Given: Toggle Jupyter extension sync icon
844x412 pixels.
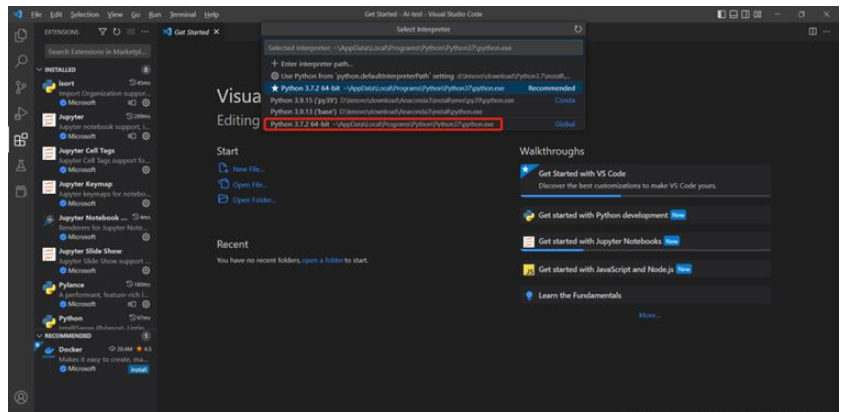Looking at the screenshot, I should coord(132,136).
